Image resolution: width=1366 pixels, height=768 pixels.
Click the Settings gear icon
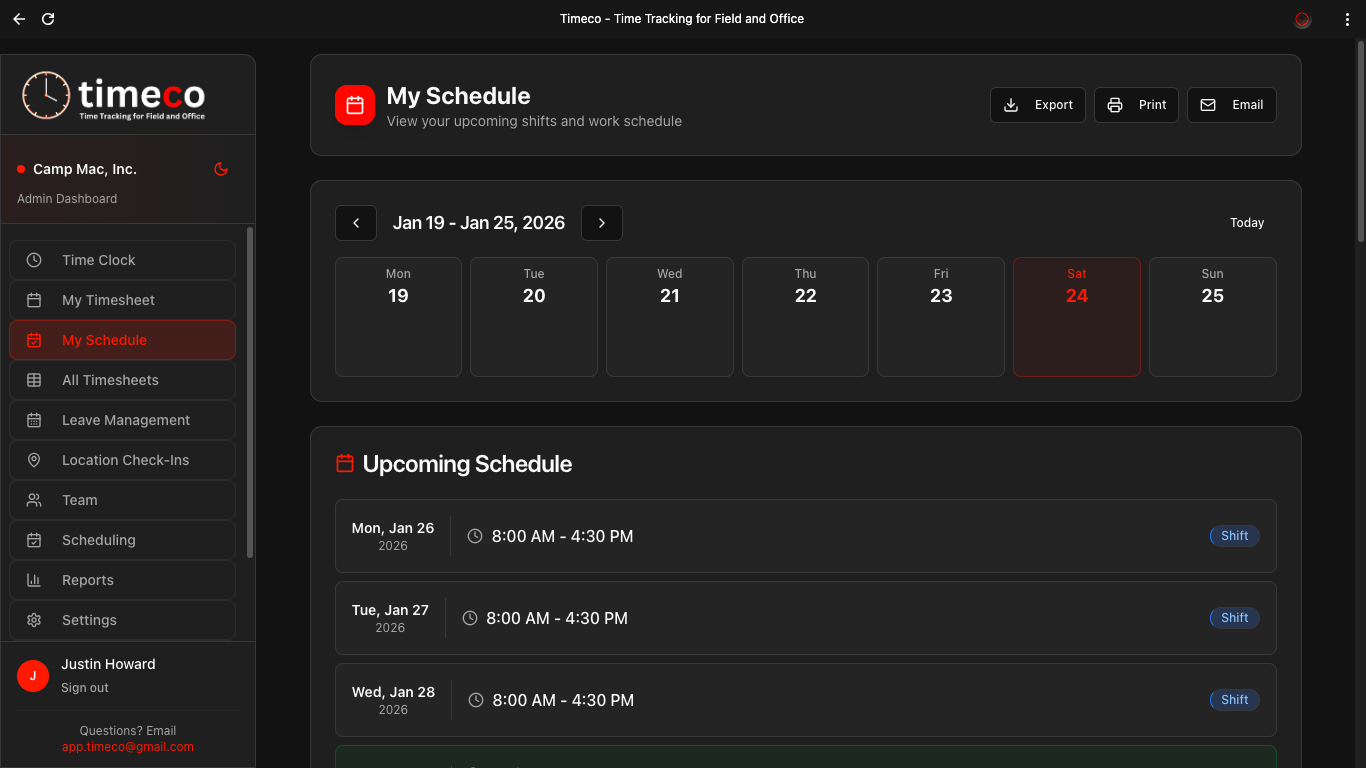point(33,619)
